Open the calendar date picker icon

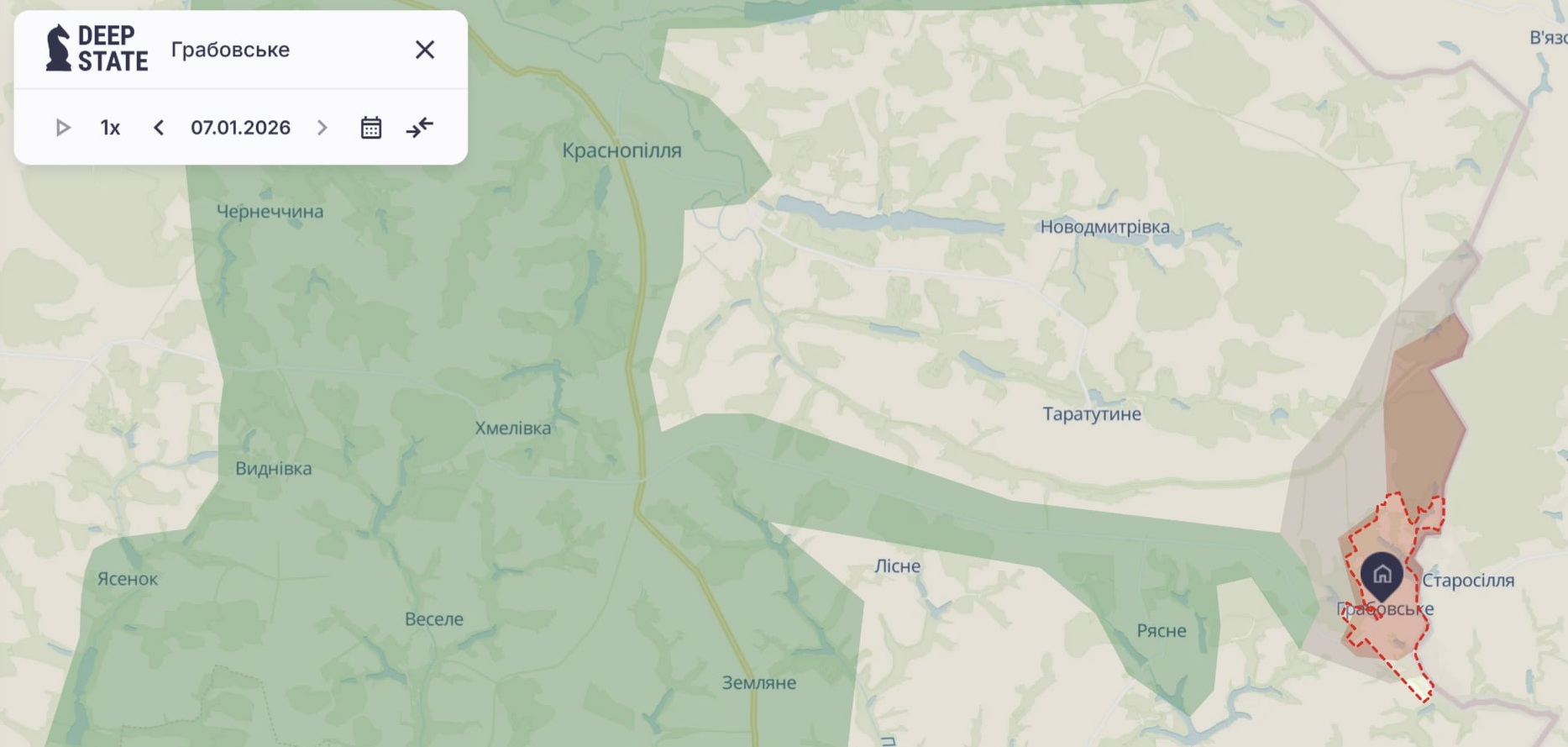pyautogui.click(x=371, y=128)
